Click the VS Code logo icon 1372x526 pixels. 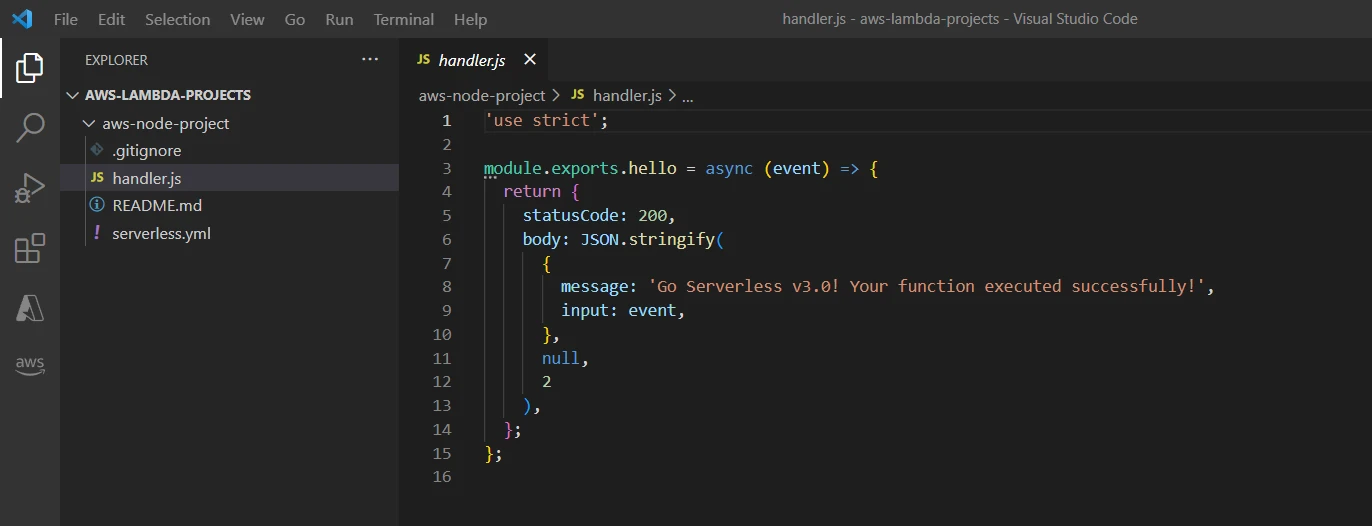[22, 19]
